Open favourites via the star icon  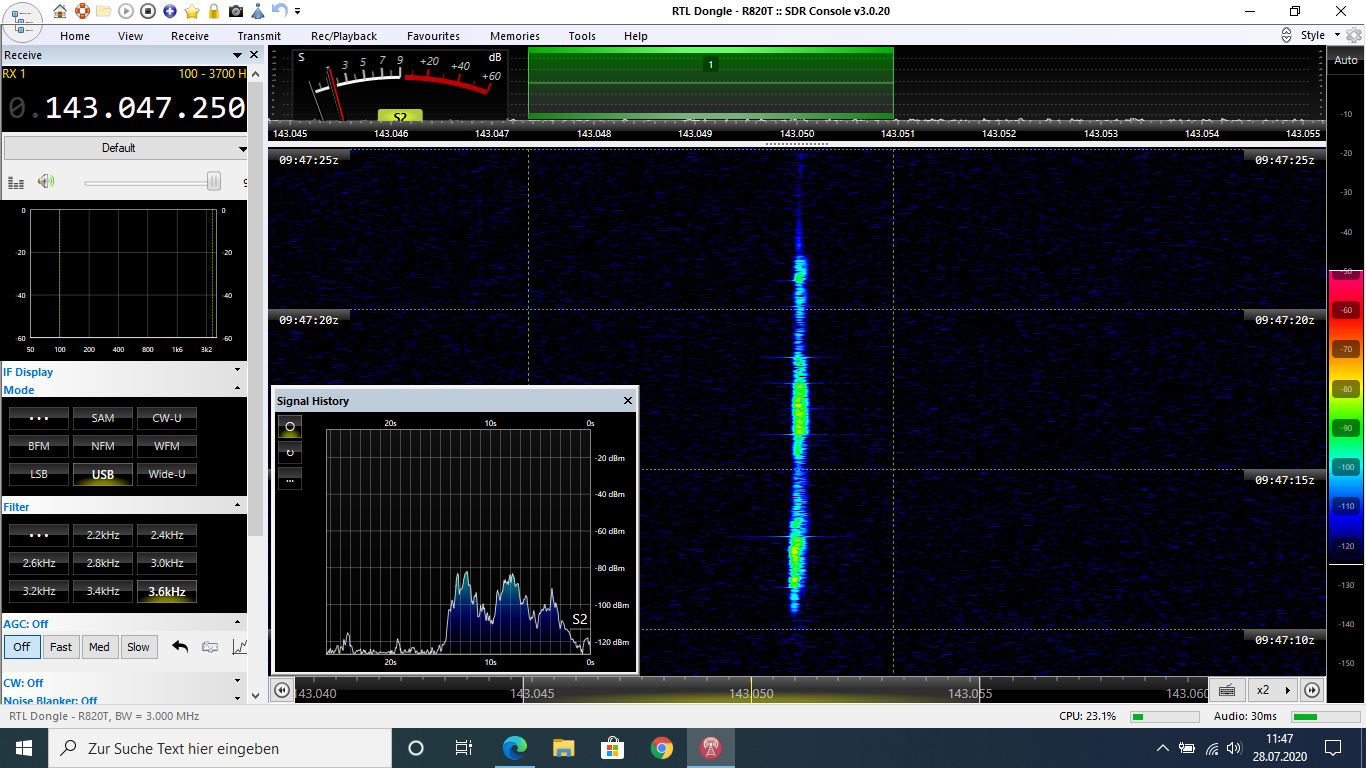click(191, 11)
